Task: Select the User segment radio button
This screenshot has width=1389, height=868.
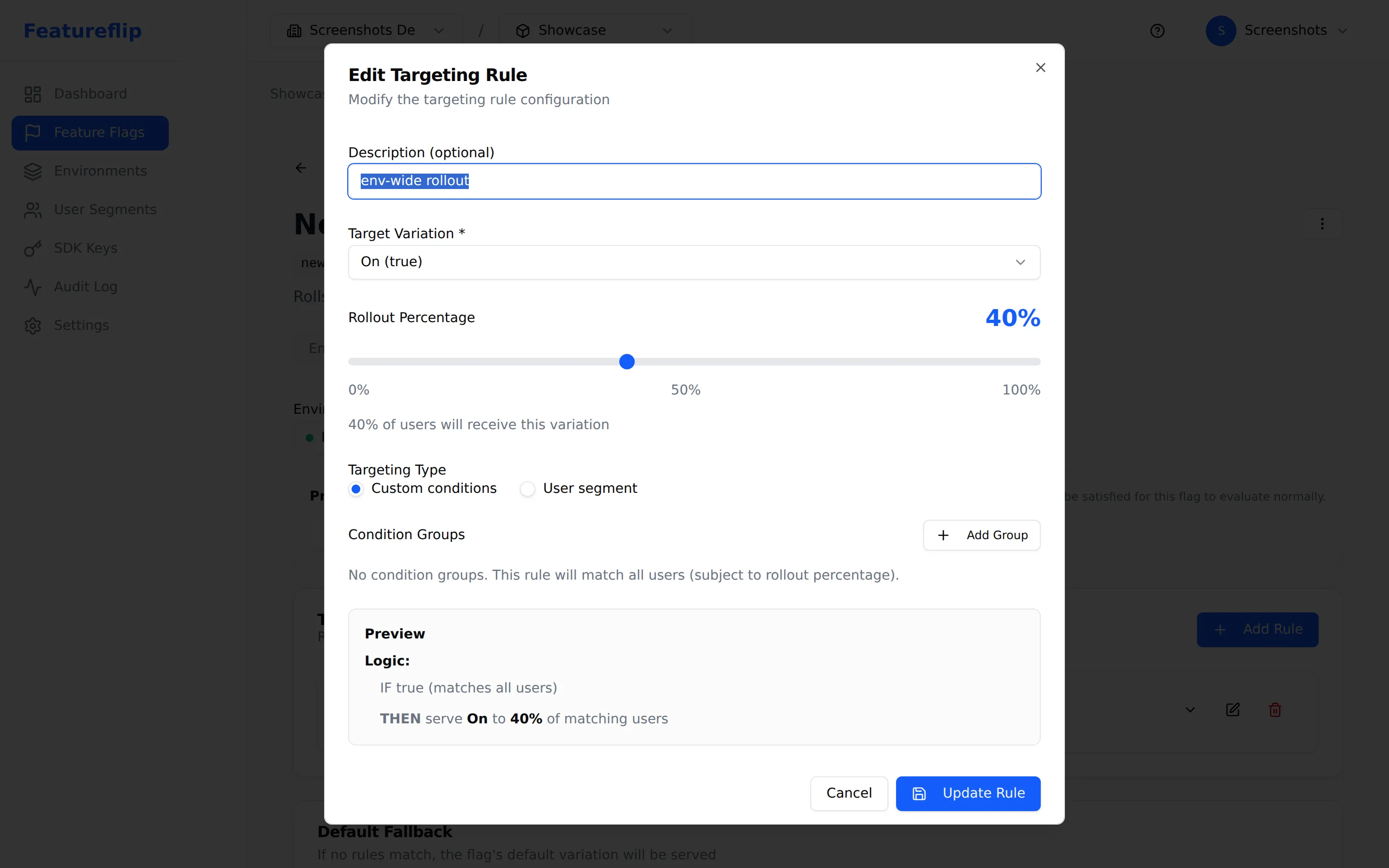Action: click(527, 489)
